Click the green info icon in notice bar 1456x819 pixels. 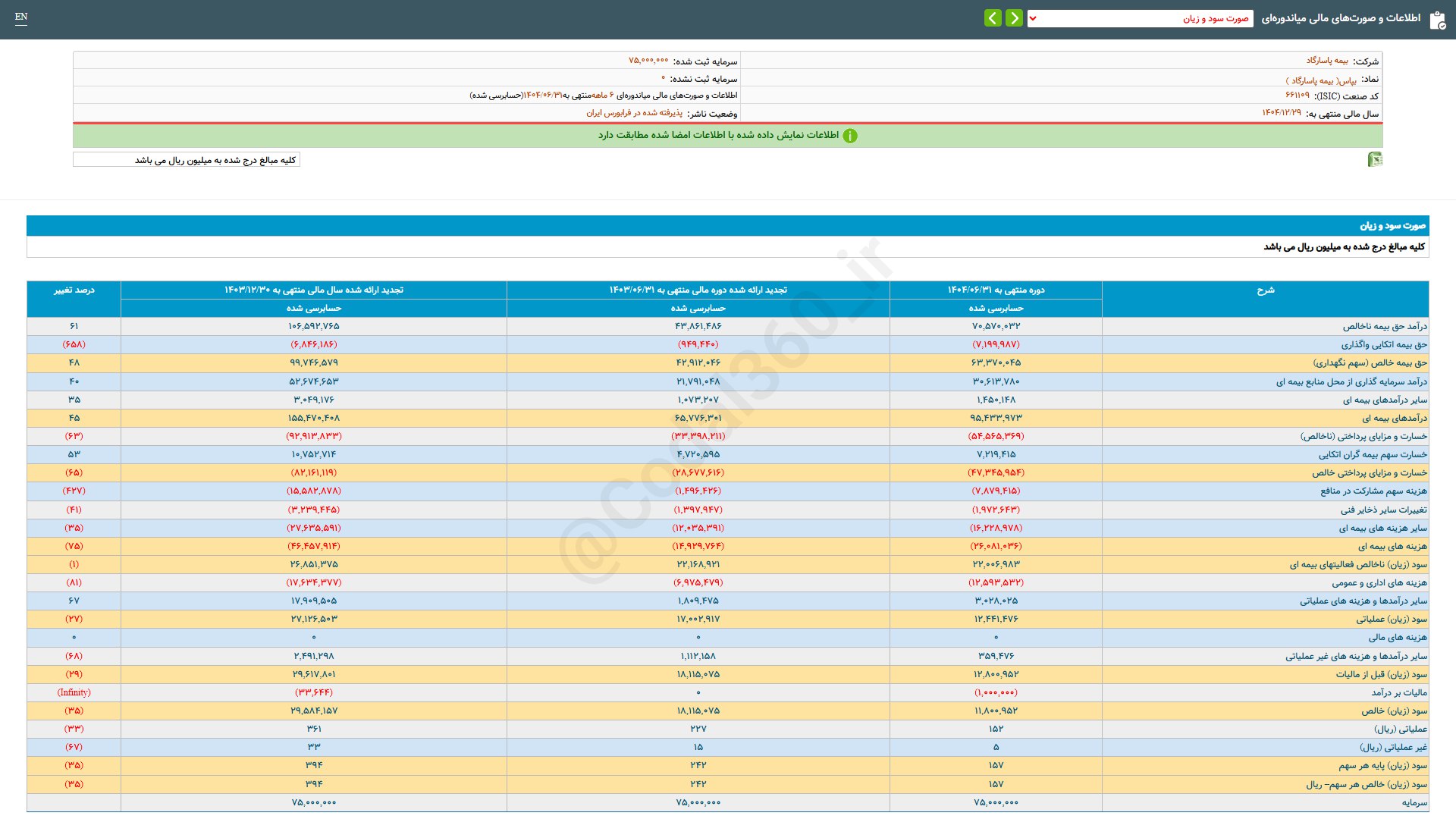pyautogui.click(x=850, y=136)
